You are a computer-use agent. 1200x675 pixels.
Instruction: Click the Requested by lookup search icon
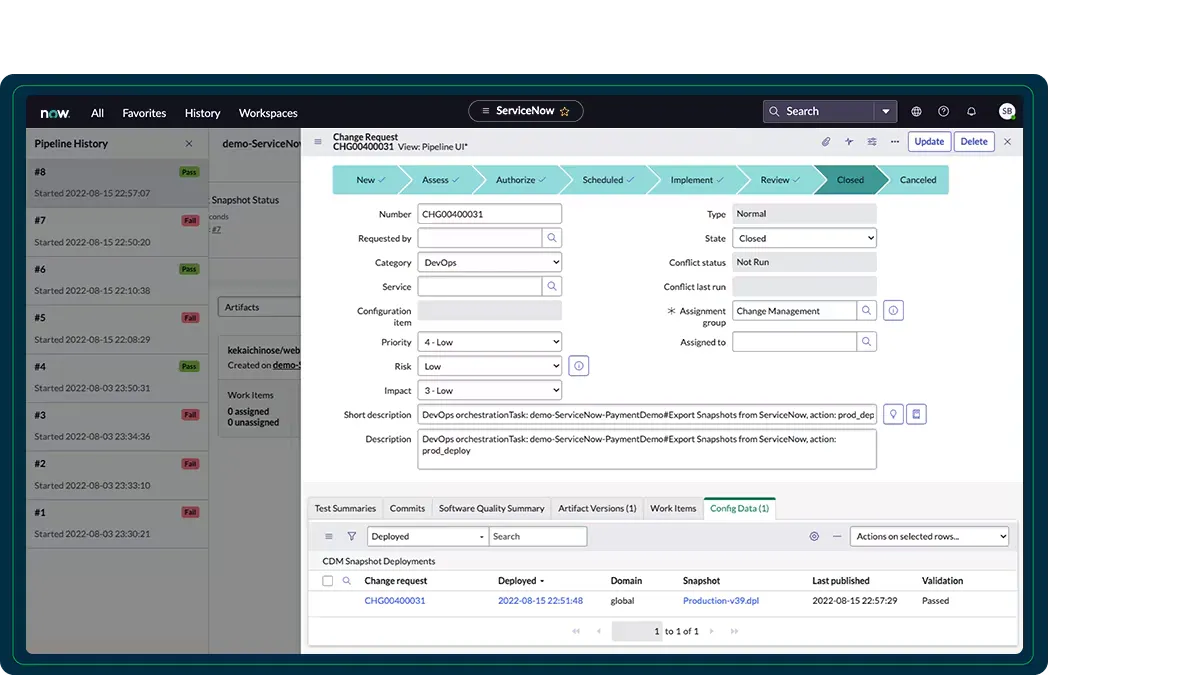[551, 238]
